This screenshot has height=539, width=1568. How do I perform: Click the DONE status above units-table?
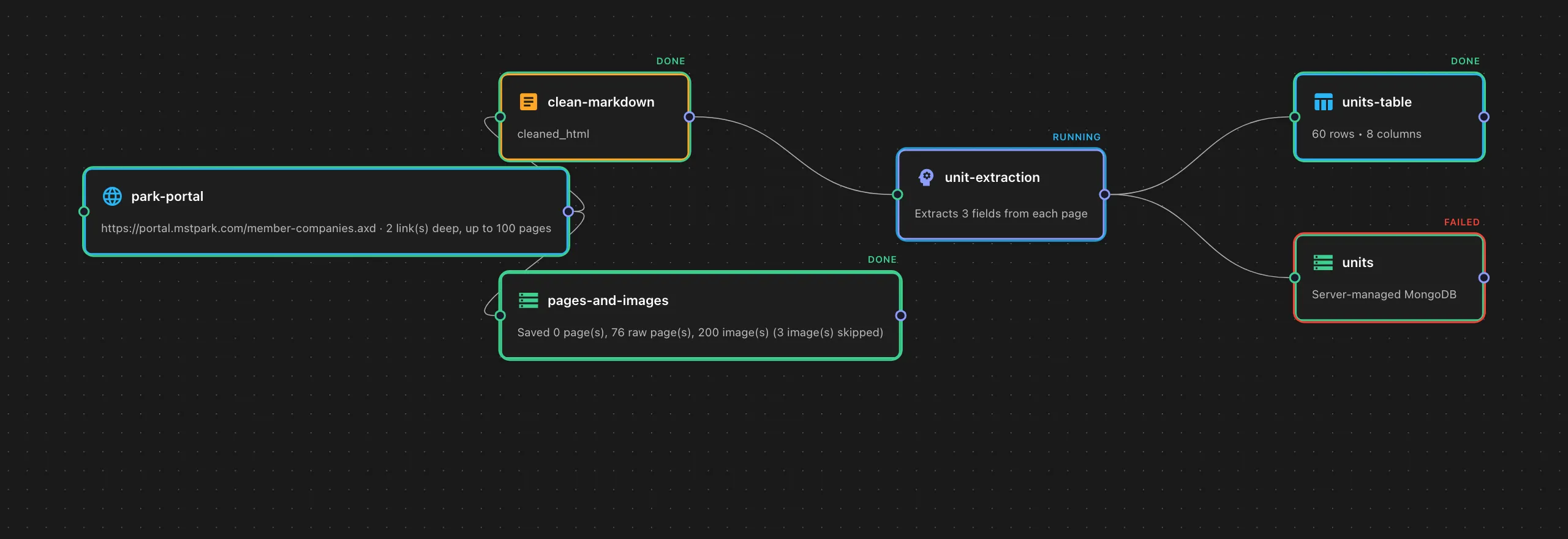1465,61
